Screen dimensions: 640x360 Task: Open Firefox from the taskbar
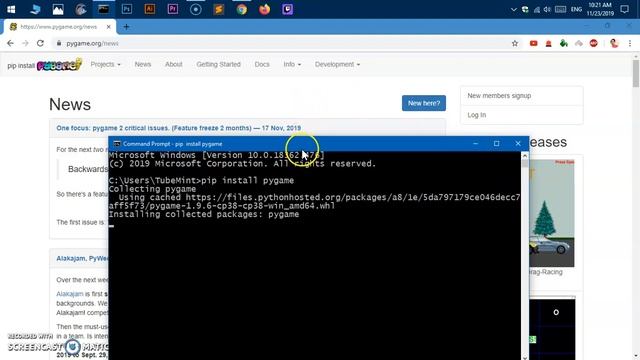pos(264,9)
